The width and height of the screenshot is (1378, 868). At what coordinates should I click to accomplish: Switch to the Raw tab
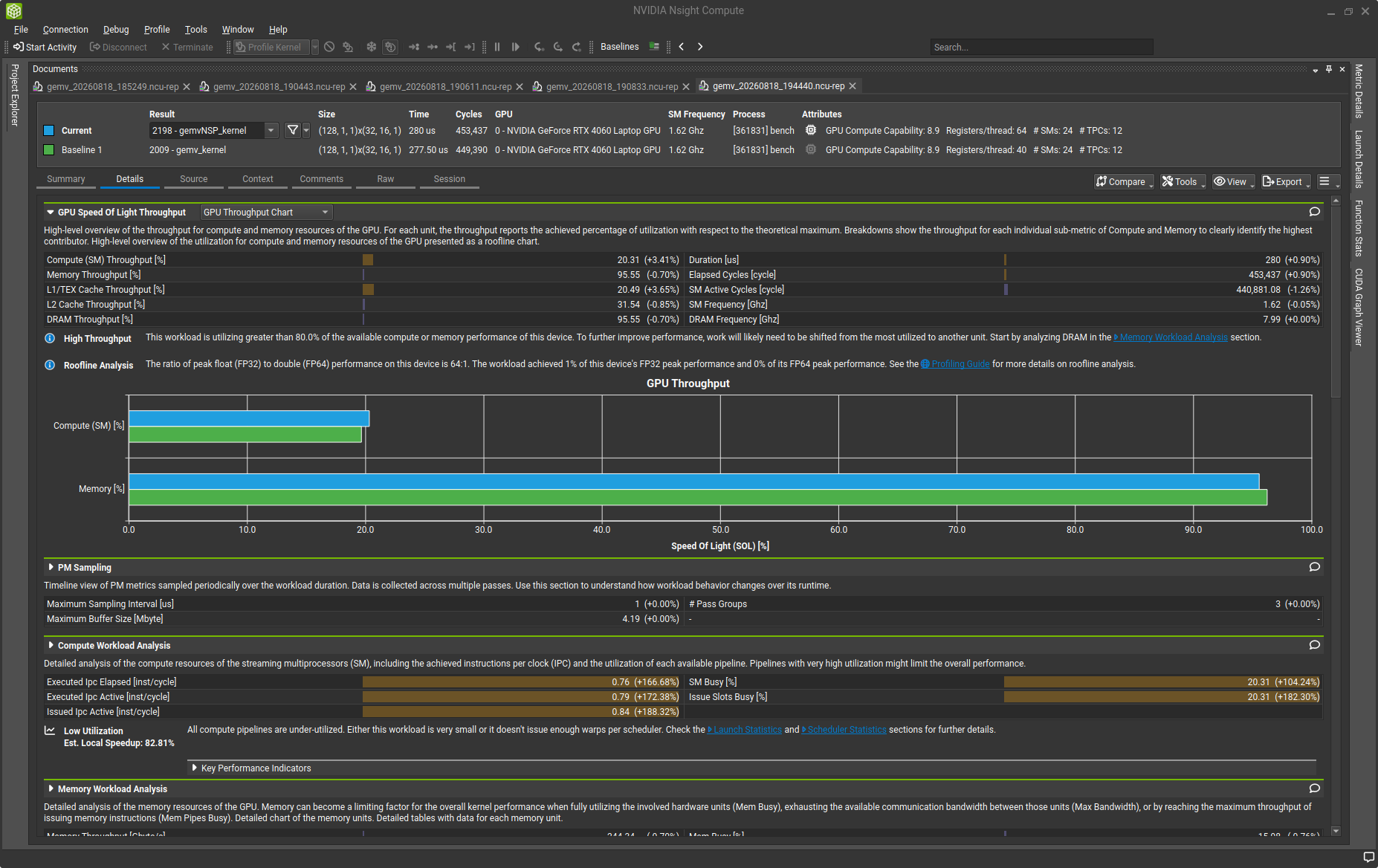(x=386, y=179)
